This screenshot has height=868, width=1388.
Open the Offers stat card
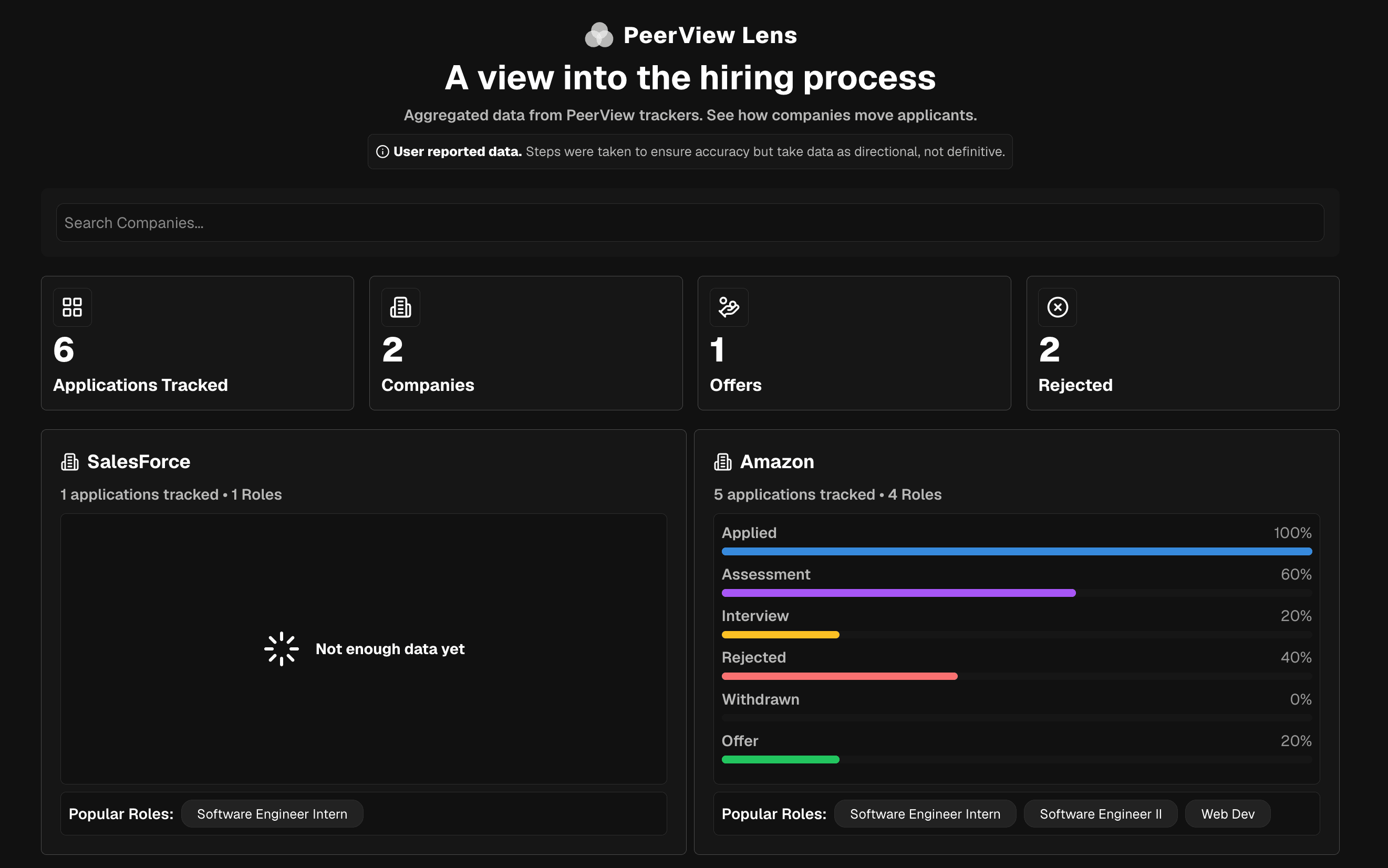coord(854,343)
